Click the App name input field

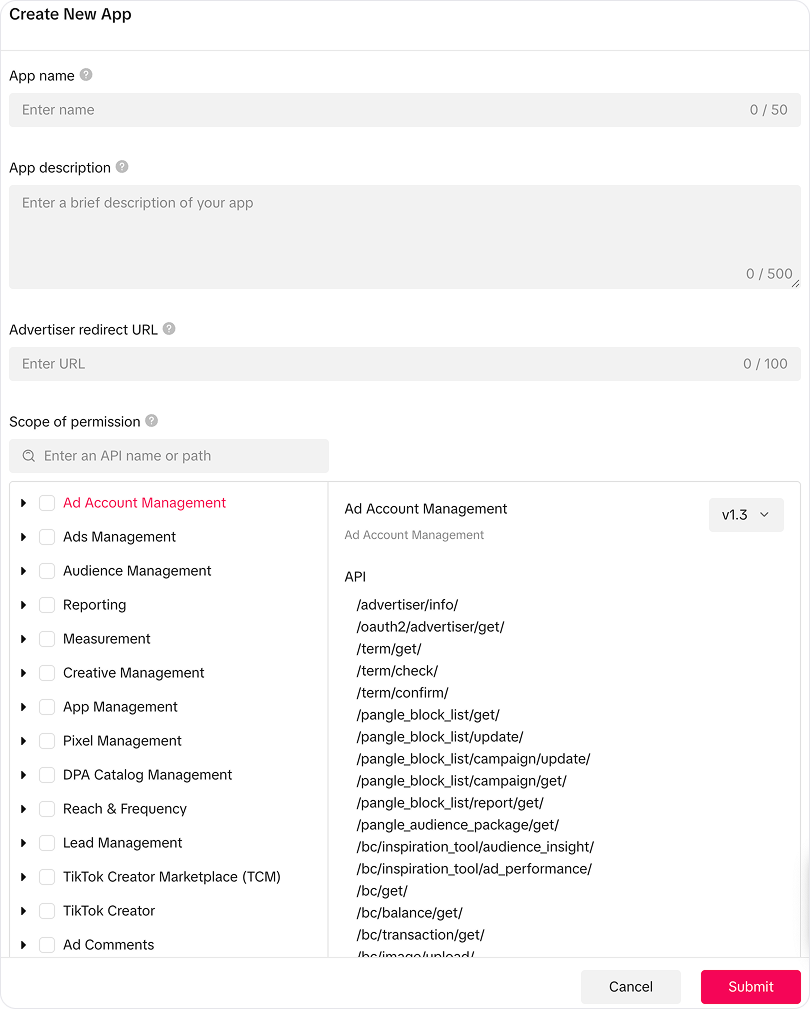[380, 110]
